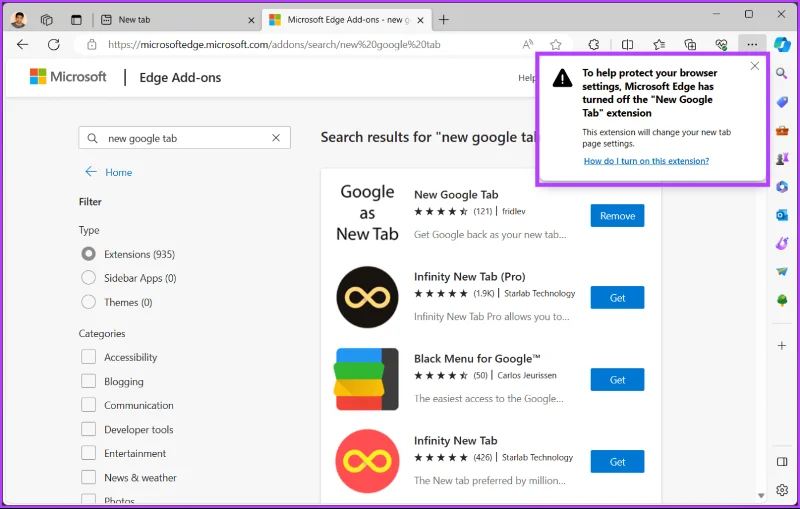
Task: Open the sidebar Drop paper-plane icon
Action: click(782, 272)
